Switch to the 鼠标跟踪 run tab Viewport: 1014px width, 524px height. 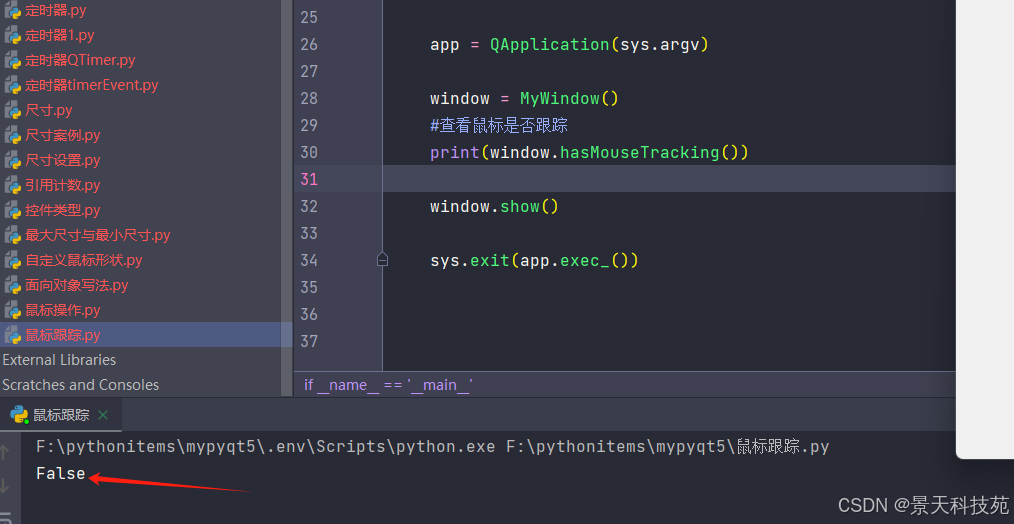pyautogui.click(x=61, y=415)
